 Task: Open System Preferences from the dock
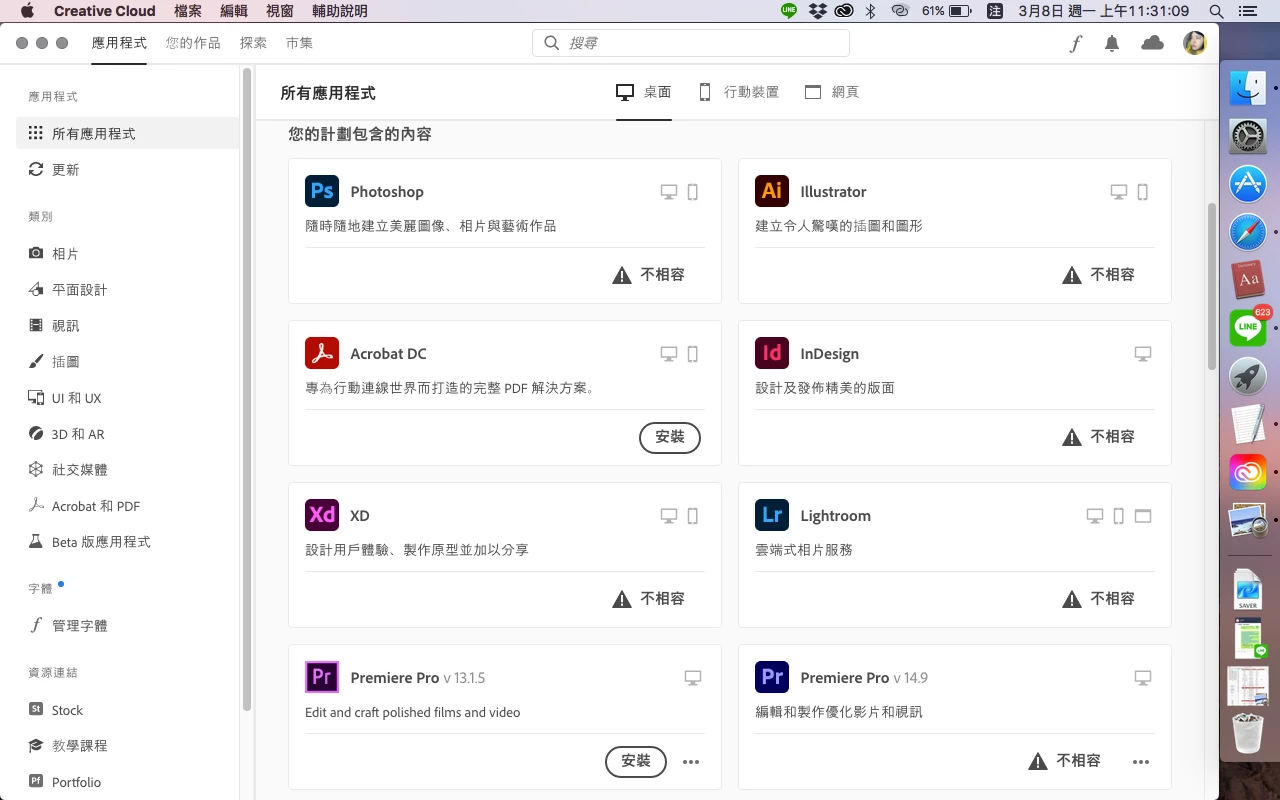1248,136
